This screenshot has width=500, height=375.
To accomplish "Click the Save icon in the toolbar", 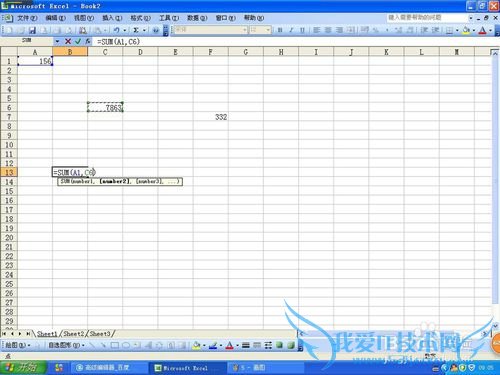I will [x=32, y=30].
